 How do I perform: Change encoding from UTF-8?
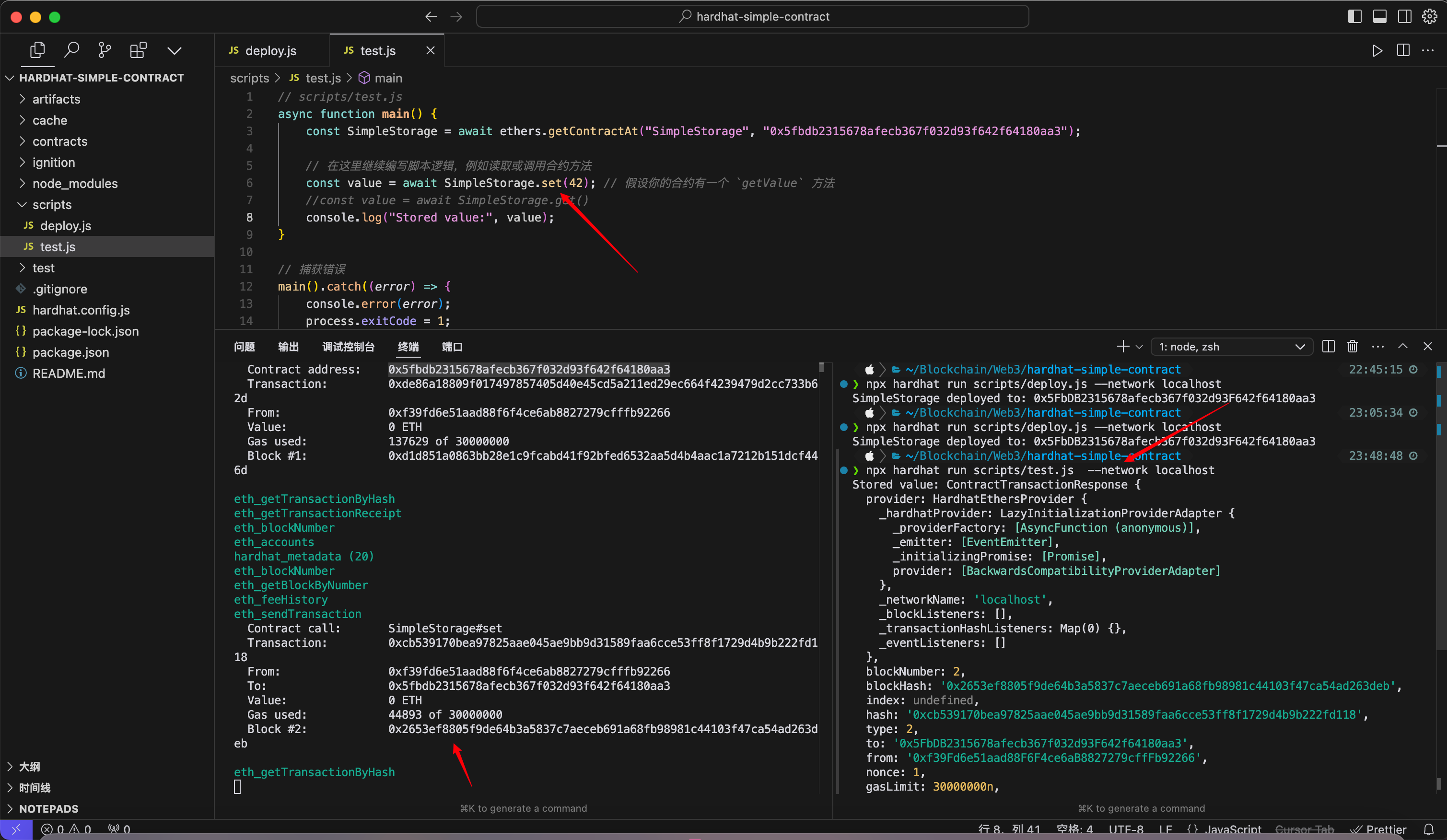point(1125,829)
